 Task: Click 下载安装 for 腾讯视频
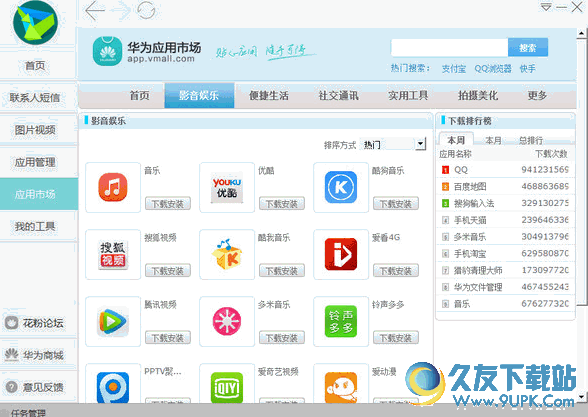coord(168,338)
